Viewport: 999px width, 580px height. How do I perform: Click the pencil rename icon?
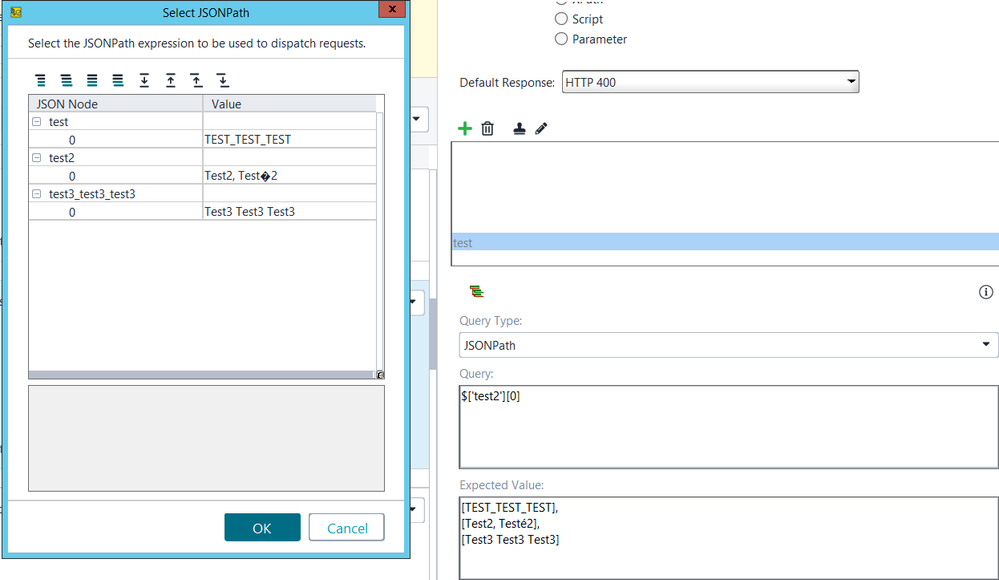click(x=541, y=129)
